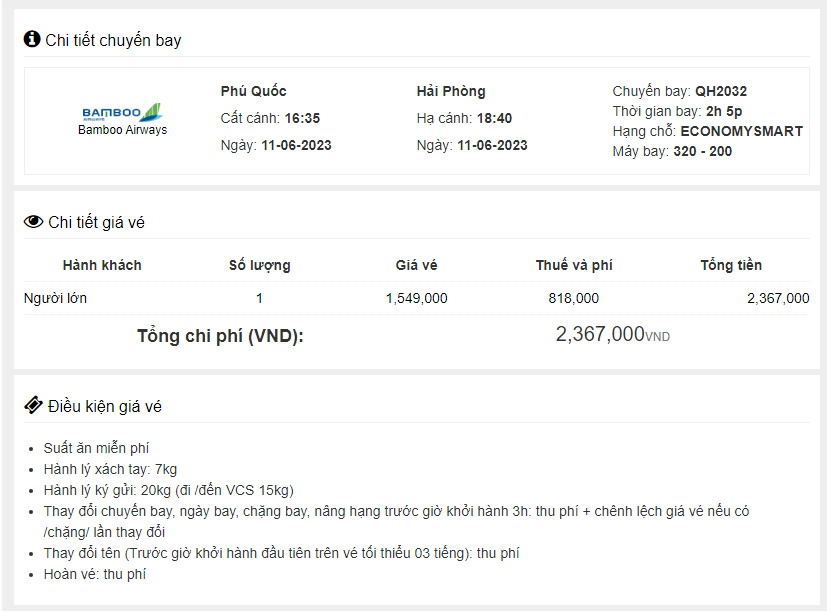Screen dimensions: 827x612
Task: Click the ticket icon beside Điều kiện giá vé
Action: click(x=33, y=406)
